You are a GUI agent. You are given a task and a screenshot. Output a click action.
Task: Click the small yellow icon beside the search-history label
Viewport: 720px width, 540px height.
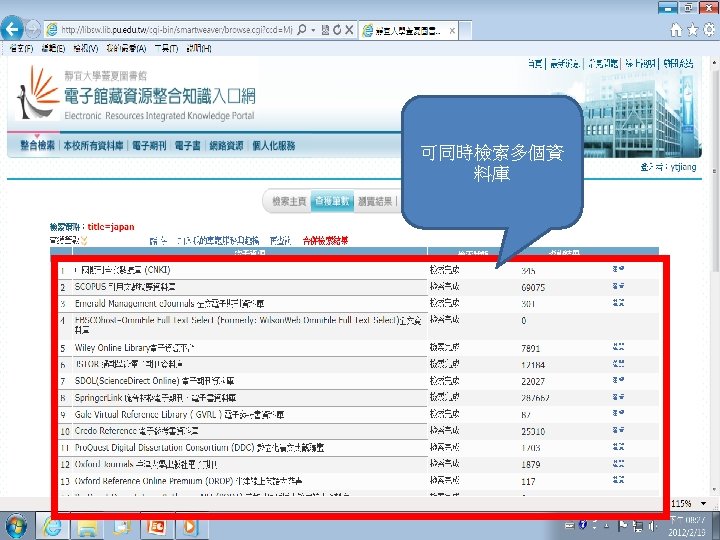(84, 240)
